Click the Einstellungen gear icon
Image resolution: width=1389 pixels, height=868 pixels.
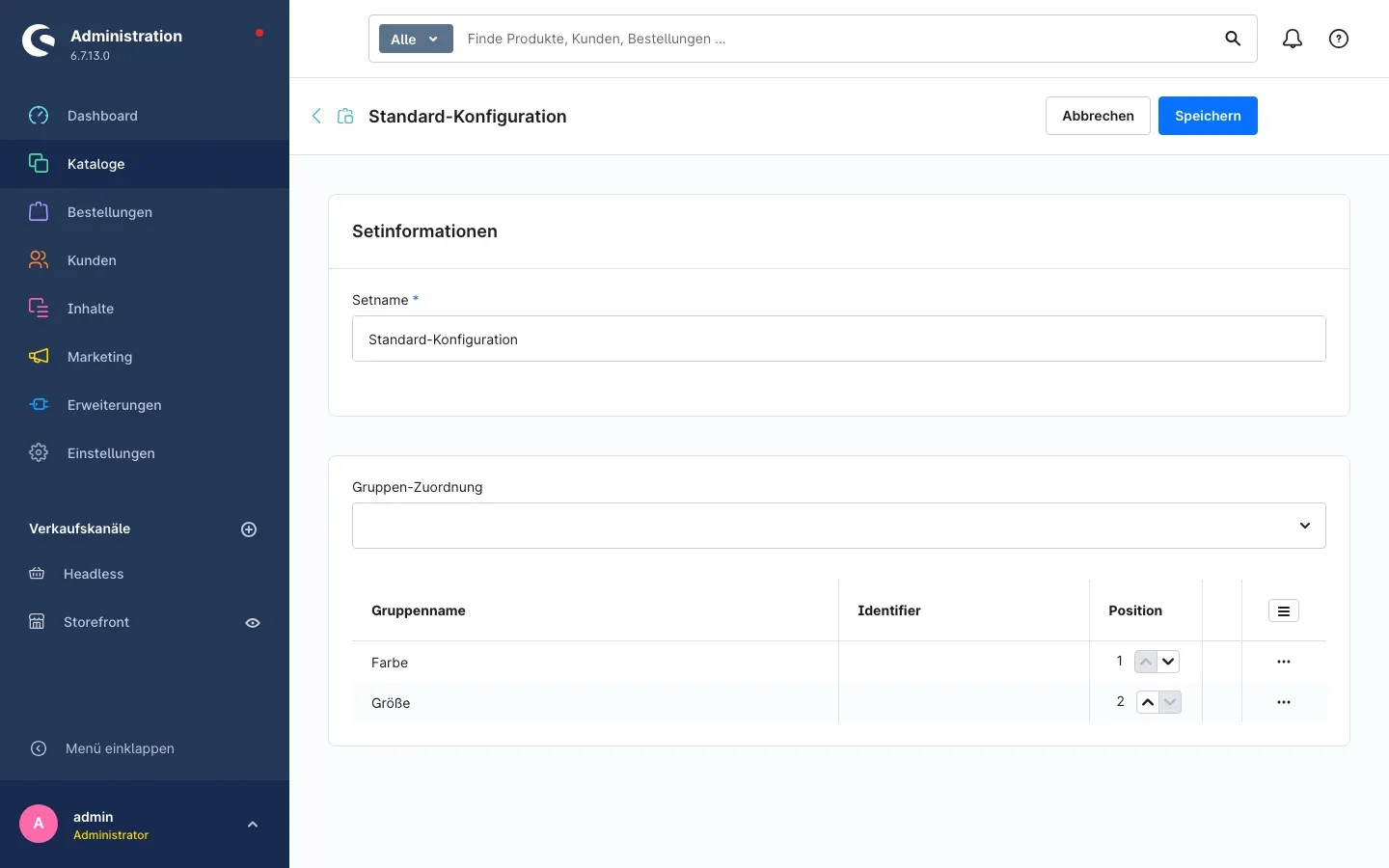pos(39,452)
